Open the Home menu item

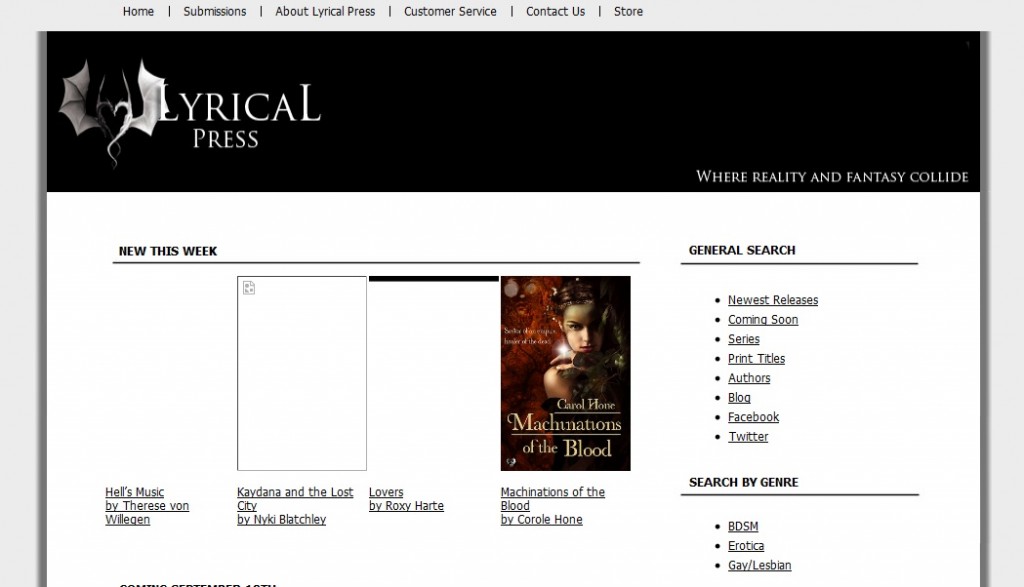click(x=138, y=12)
